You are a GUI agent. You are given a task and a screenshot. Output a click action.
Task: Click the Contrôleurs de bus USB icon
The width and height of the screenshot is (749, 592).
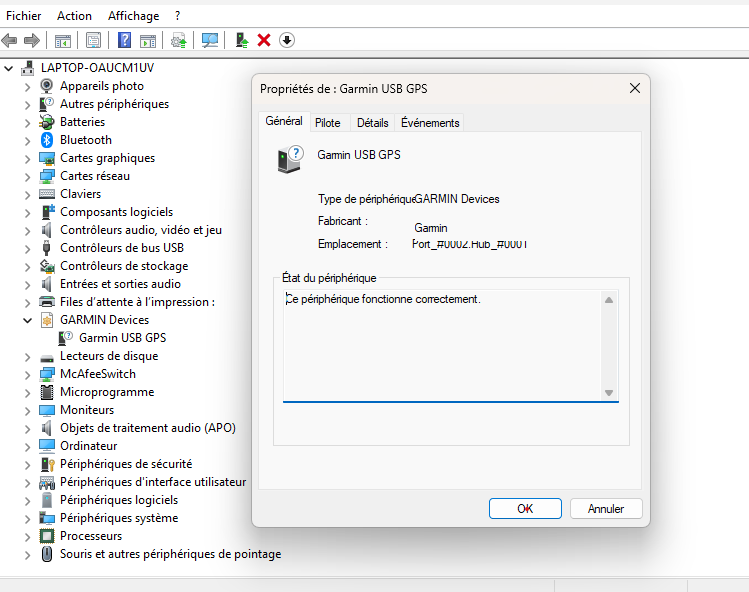tap(46, 248)
